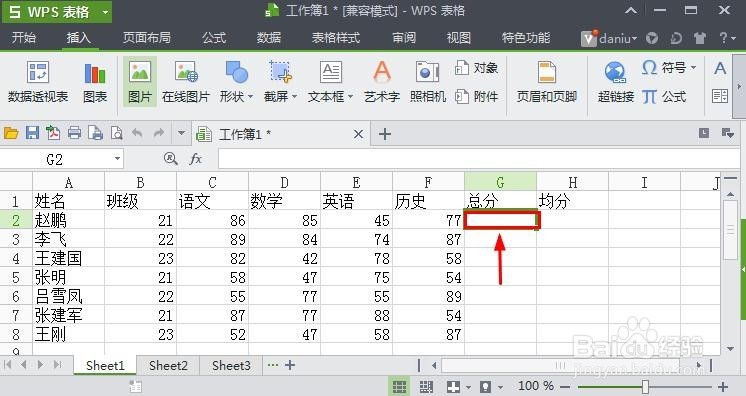Expand reading mode options arrow
The height and width of the screenshot is (396, 746).
pyautogui.click(x=468, y=387)
